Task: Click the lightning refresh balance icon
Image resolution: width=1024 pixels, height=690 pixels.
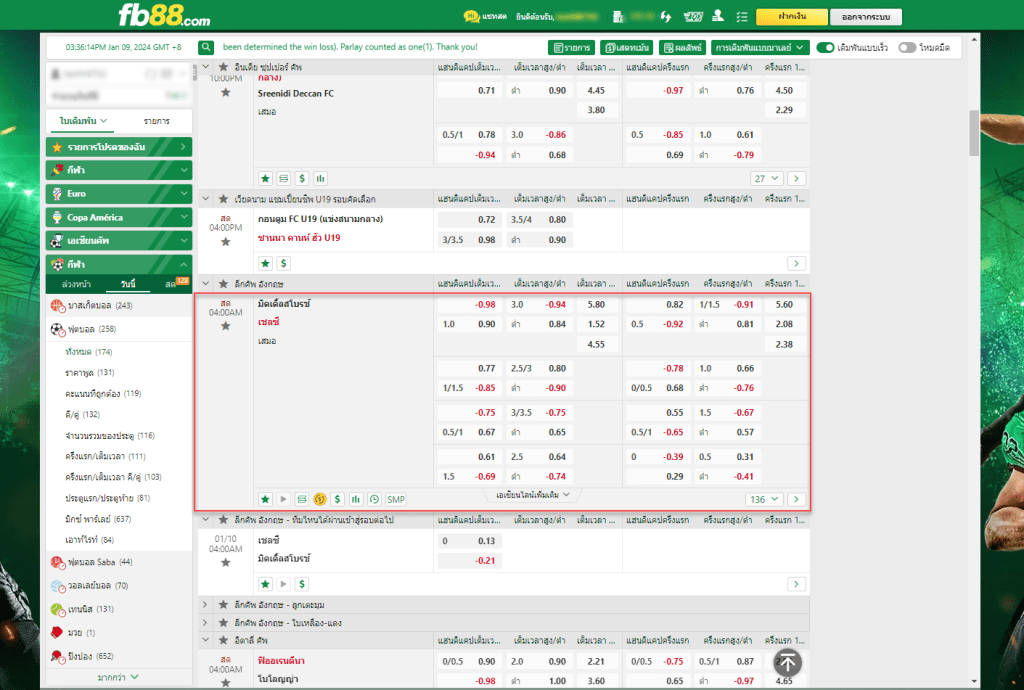Action: [665, 16]
